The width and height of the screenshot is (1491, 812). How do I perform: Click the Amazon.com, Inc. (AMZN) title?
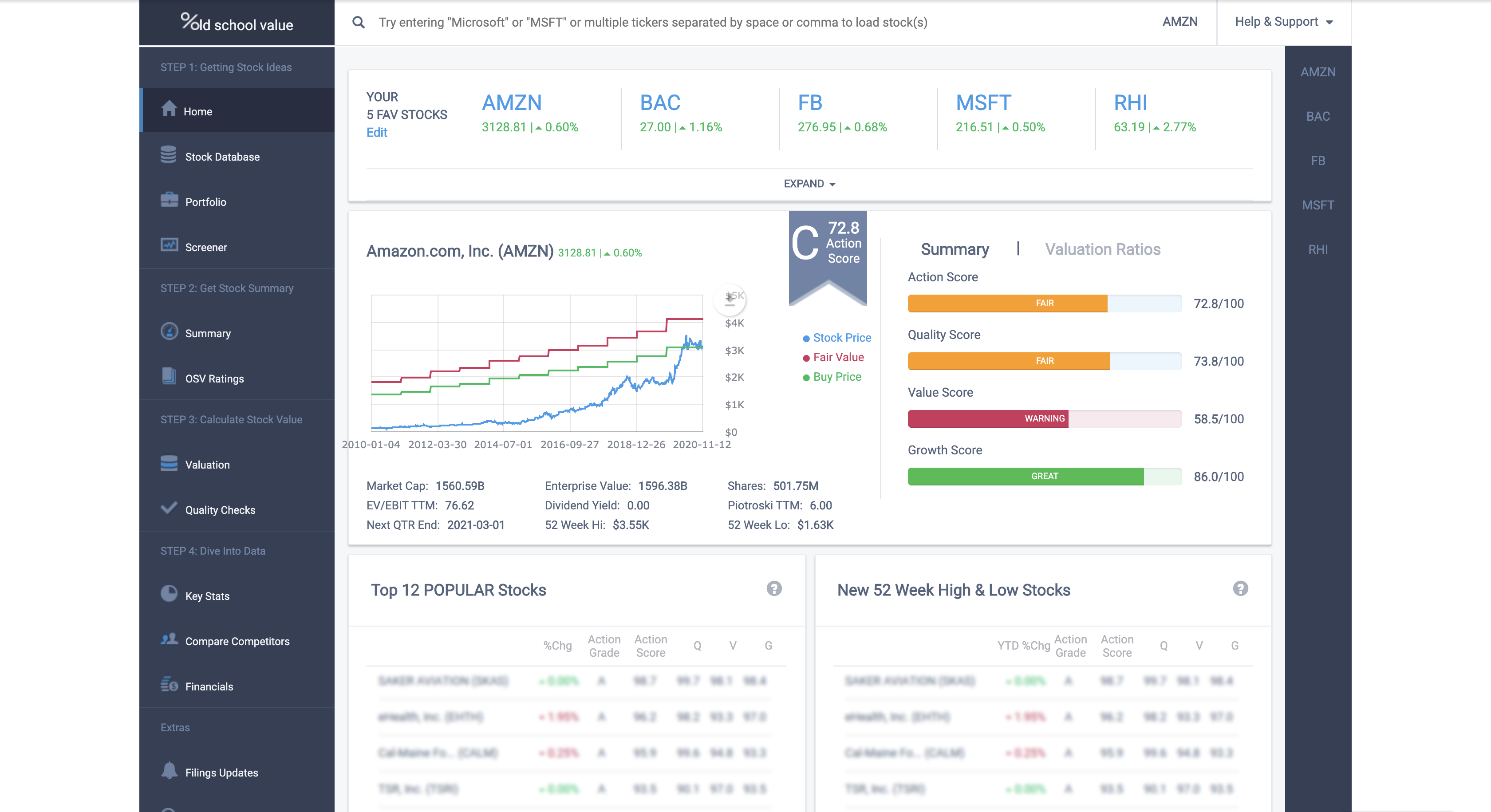pos(460,251)
